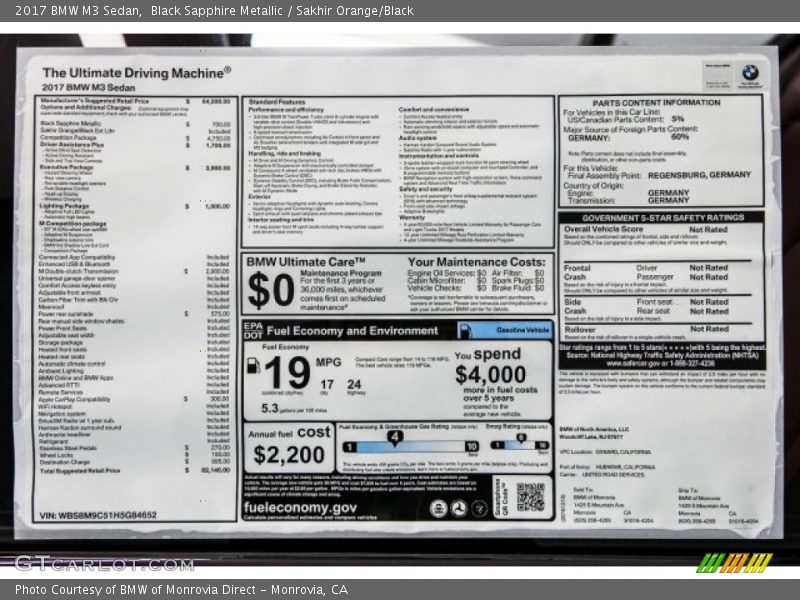The height and width of the screenshot is (600, 800).
Task: Click 'PARTS CONTENT INFORMATION' heading
Action: point(656,103)
